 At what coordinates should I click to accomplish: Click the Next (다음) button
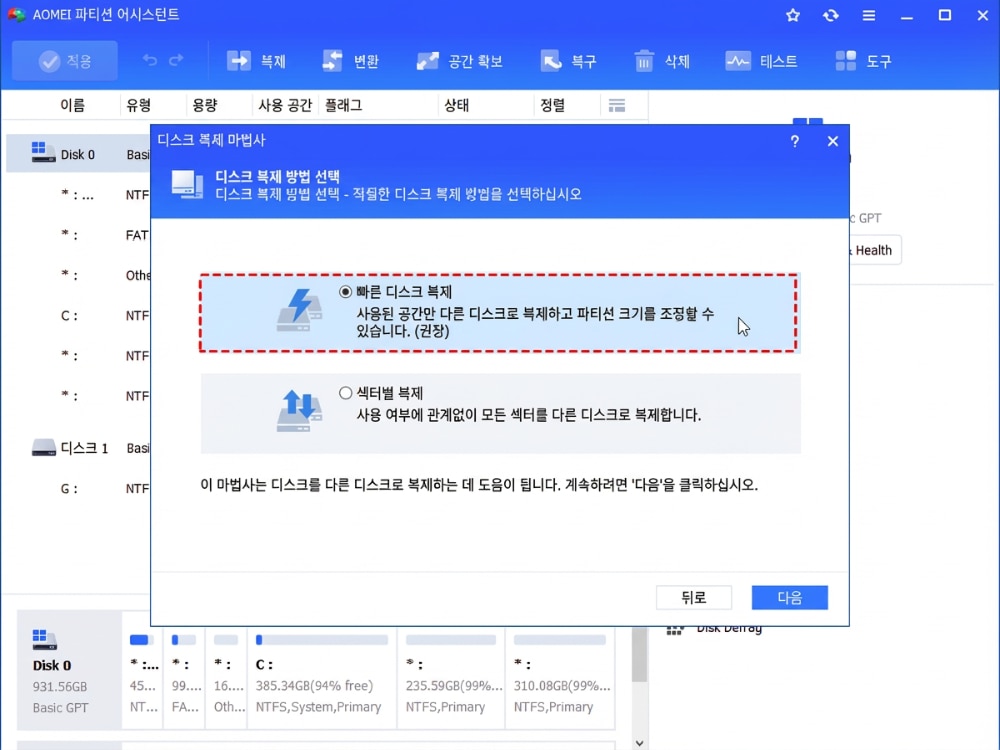click(x=789, y=598)
